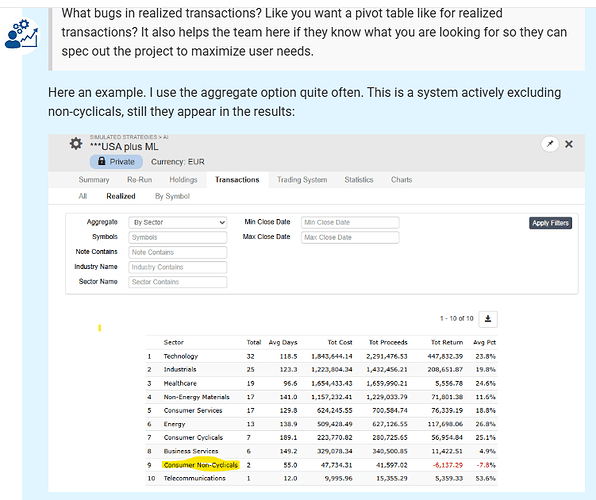
Task: Switch to By Symbol sub-tab
Action: (x=172, y=196)
